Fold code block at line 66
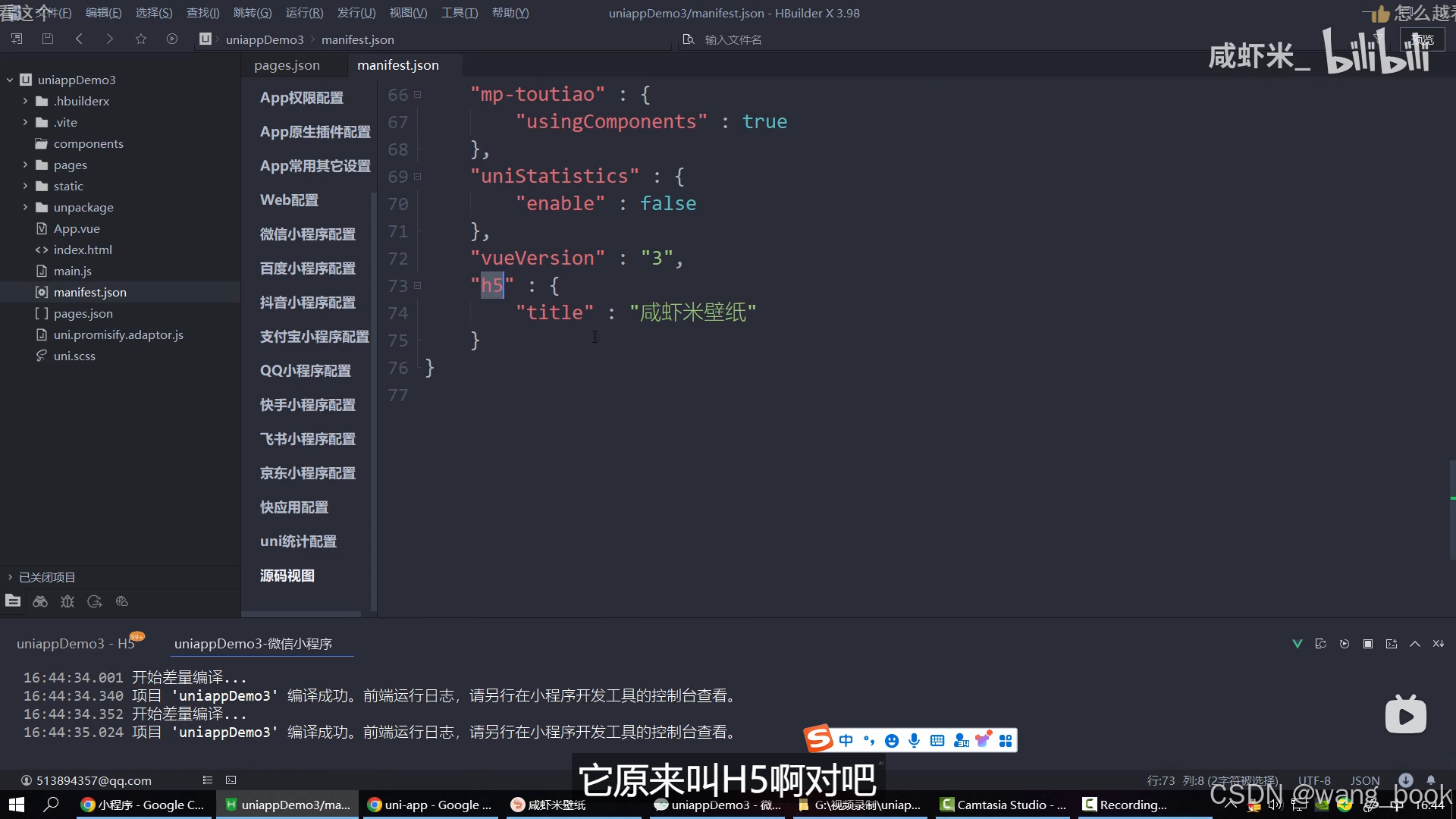The height and width of the screenshot is (819, 1456). 417,95
